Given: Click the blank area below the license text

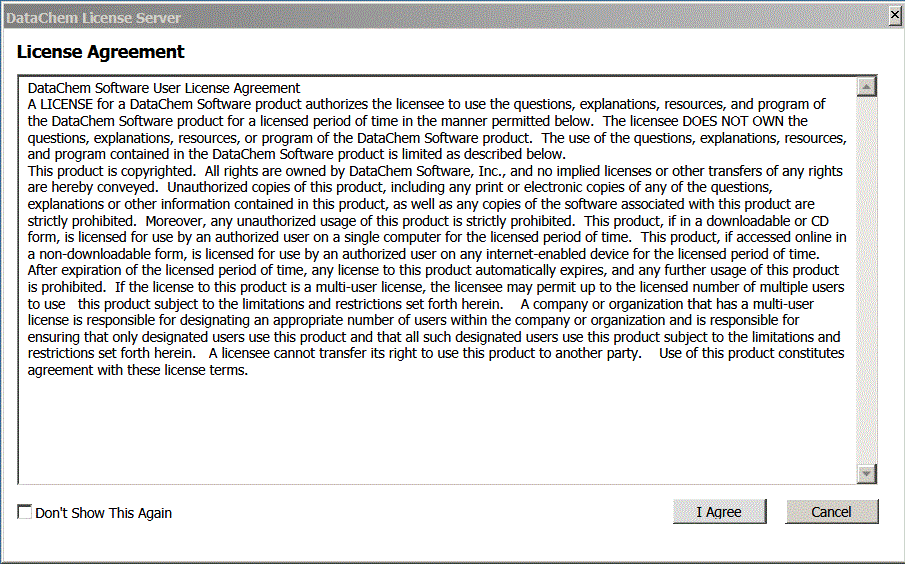Looking at the screenshot, I should [x=436, y=430].
